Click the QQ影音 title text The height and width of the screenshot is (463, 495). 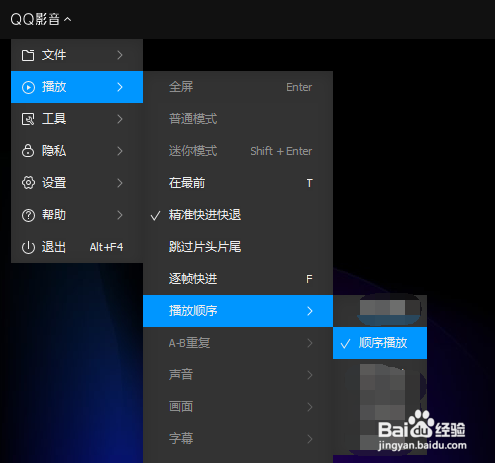pyautogui.click(x=35, y=19)
